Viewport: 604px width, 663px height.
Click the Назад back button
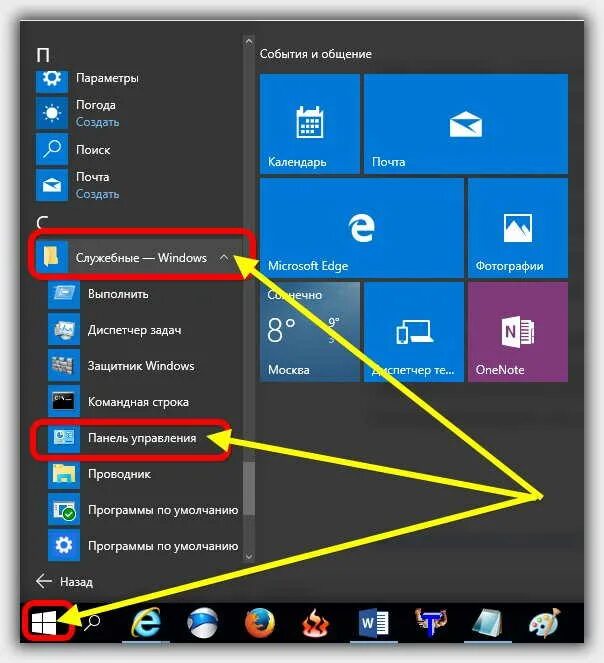pos(64,581)
